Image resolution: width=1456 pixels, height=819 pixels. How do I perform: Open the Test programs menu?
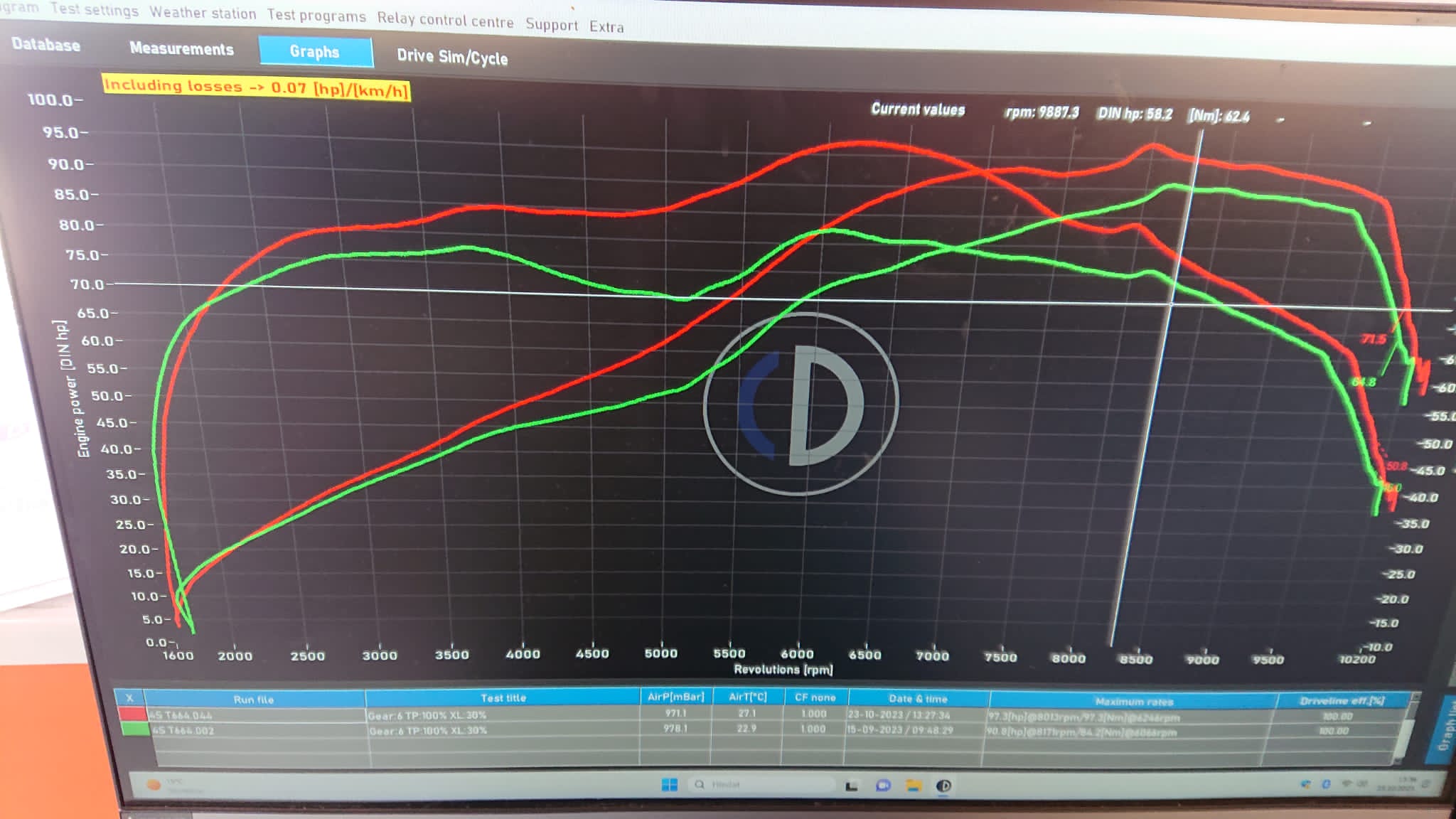(x=316, y=16)
